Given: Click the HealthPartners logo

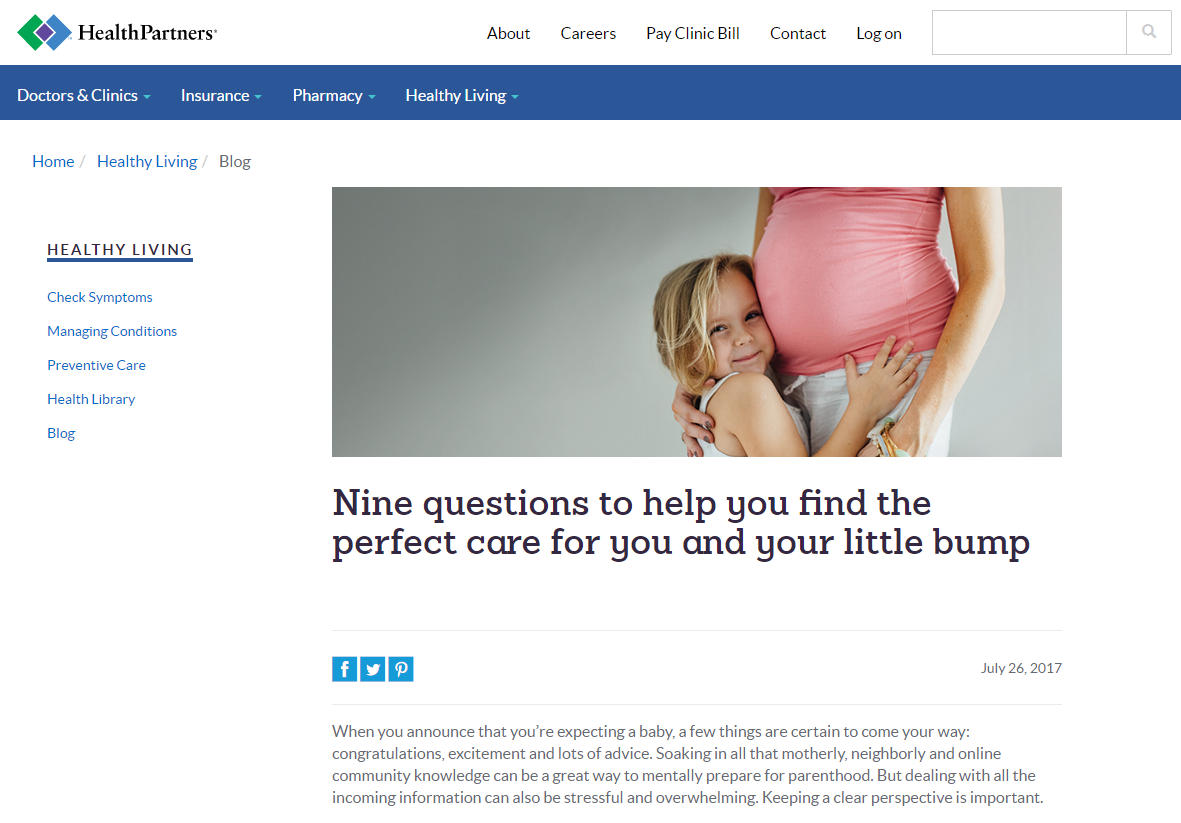Looking at the screenshot, I should (x=117, y=32).
